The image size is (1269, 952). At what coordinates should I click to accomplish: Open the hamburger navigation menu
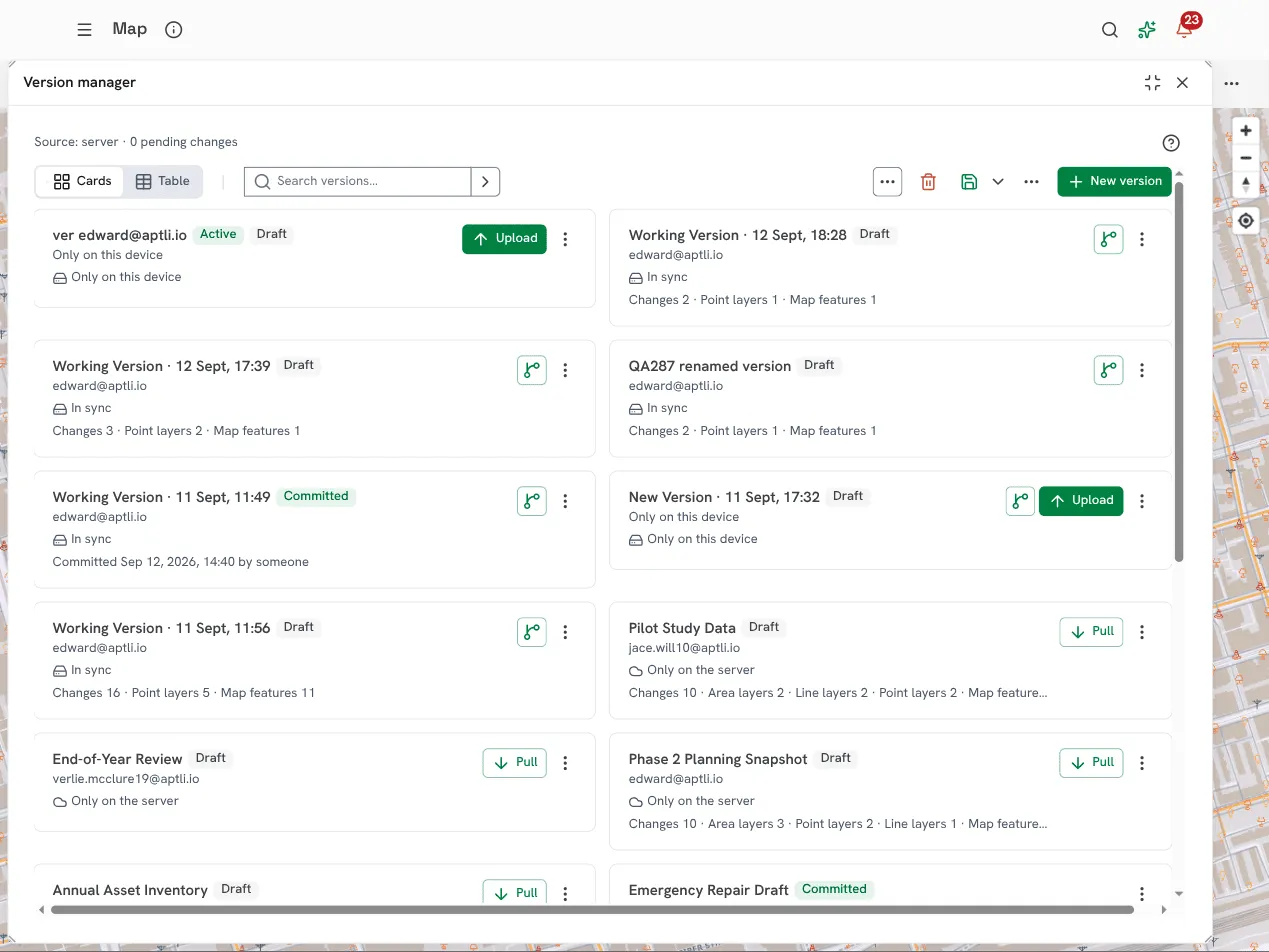85,30
